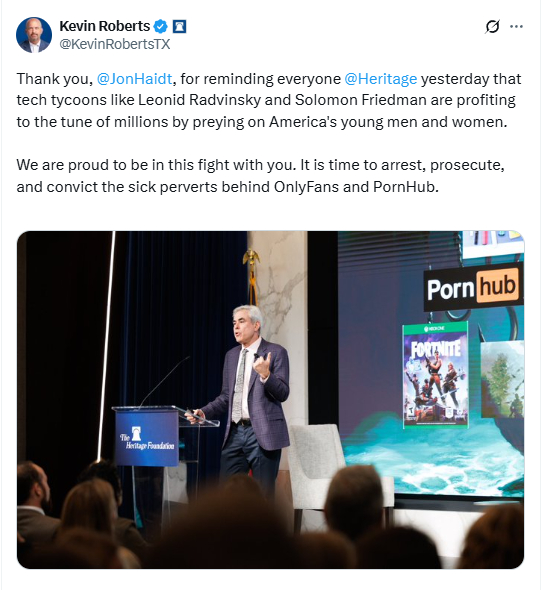Click the Kevin Roberts display name

pos(105,26)
